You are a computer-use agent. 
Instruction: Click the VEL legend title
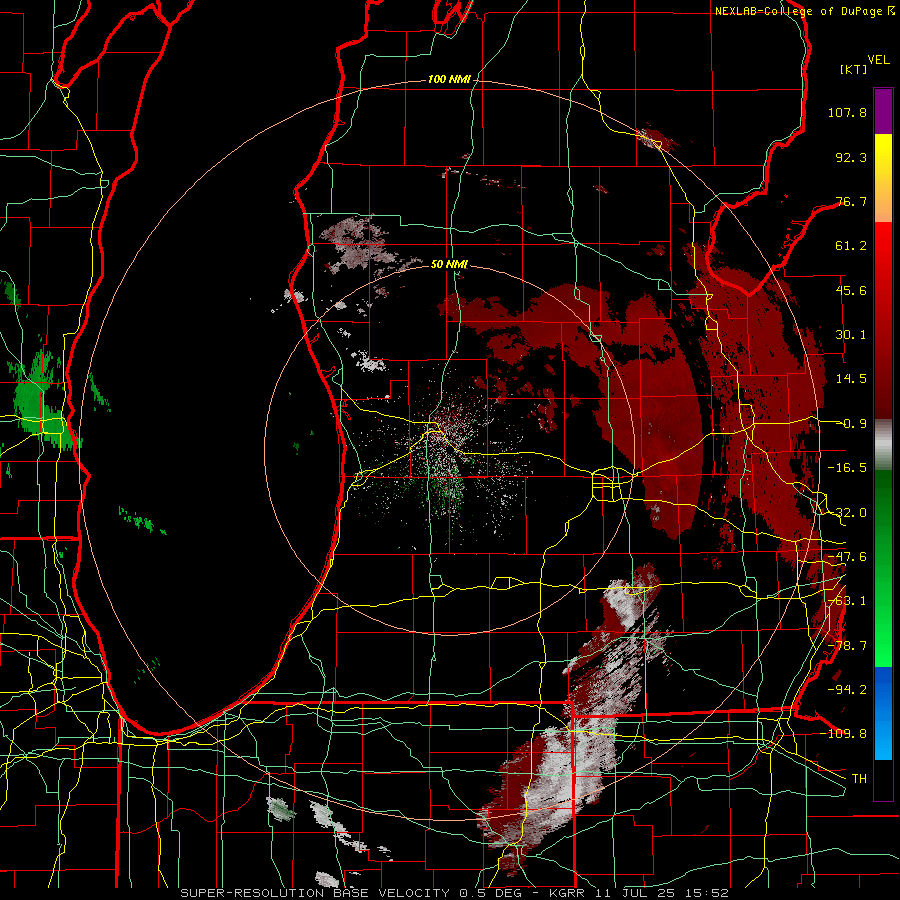click(878, 60)
